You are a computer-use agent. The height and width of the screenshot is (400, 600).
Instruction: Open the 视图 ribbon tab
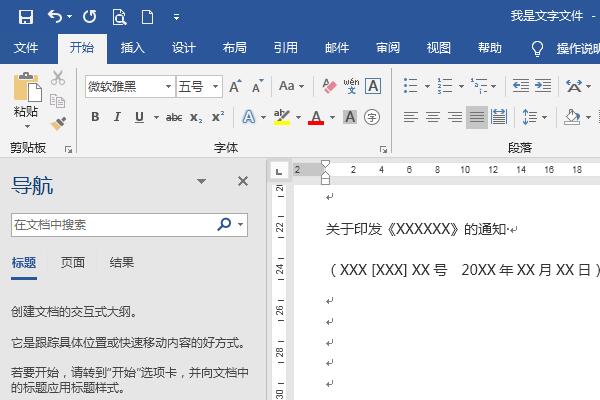click(439, 48)
